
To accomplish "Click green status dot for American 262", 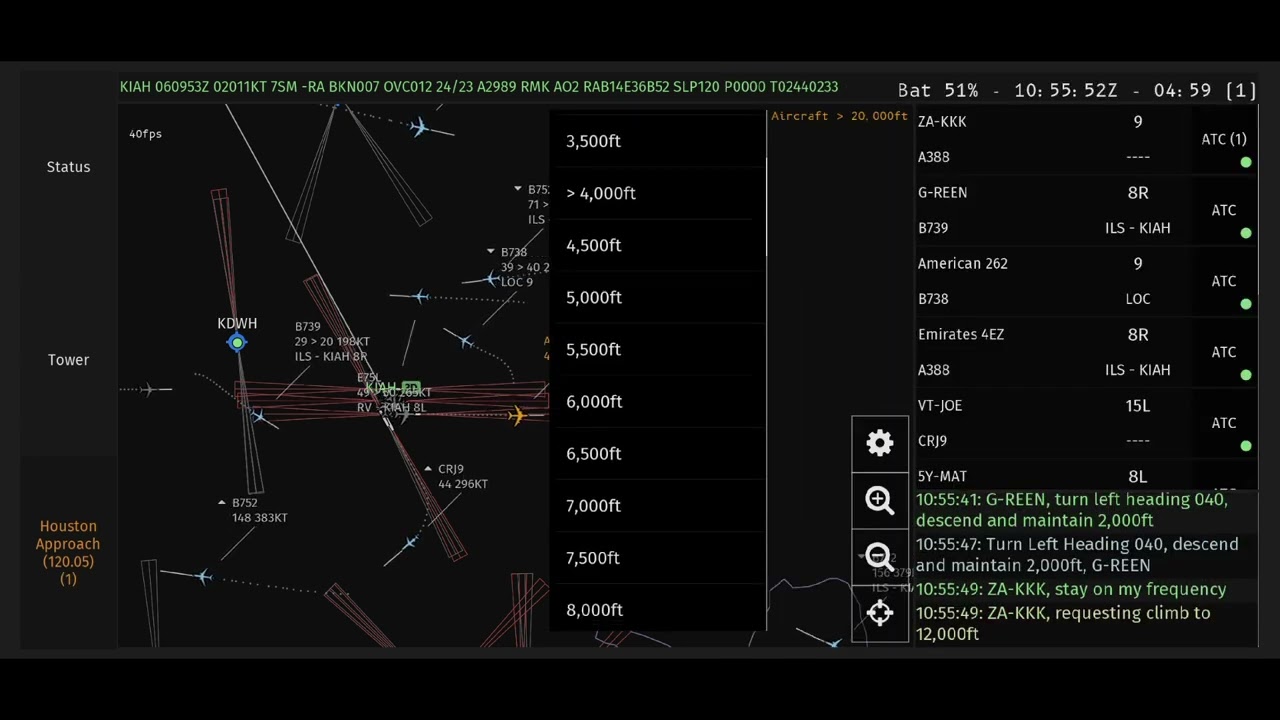I will (x=1246, y=304).
